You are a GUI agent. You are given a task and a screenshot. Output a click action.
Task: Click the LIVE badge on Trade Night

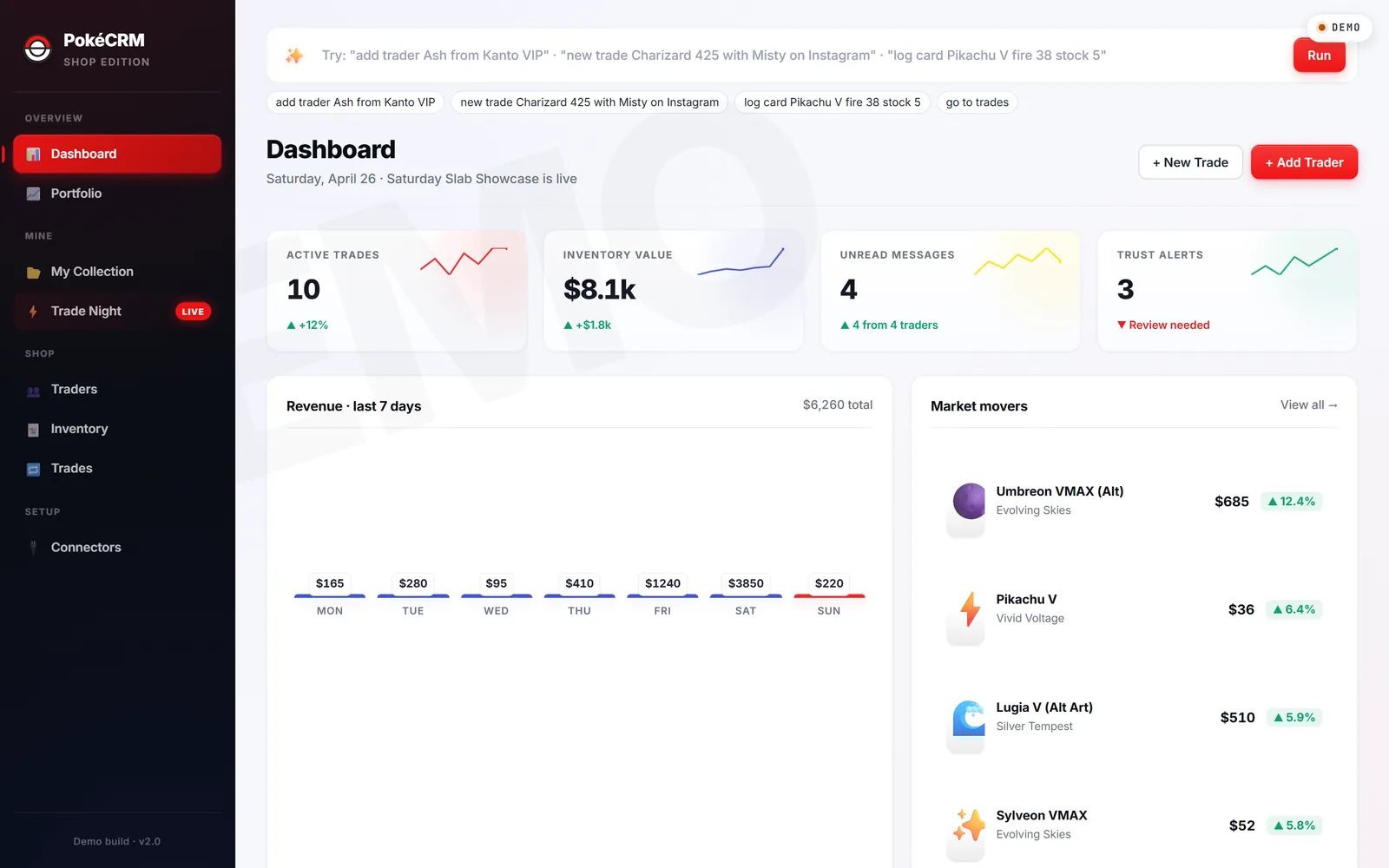[x=193, y=312]
